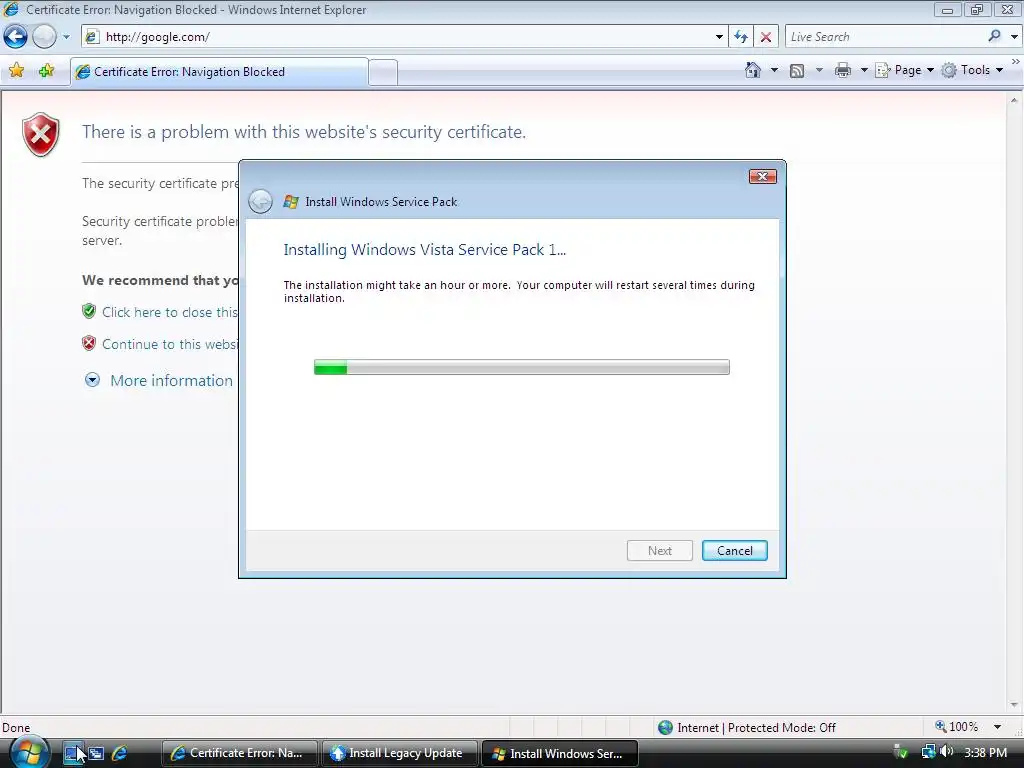Click the Switch between windows quick launch icon
Screen dimensions: 1024x768
click(97, 754)
